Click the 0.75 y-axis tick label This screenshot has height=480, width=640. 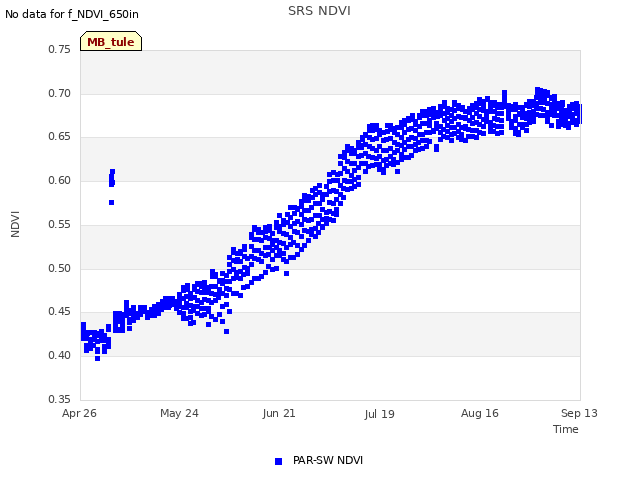60,49
